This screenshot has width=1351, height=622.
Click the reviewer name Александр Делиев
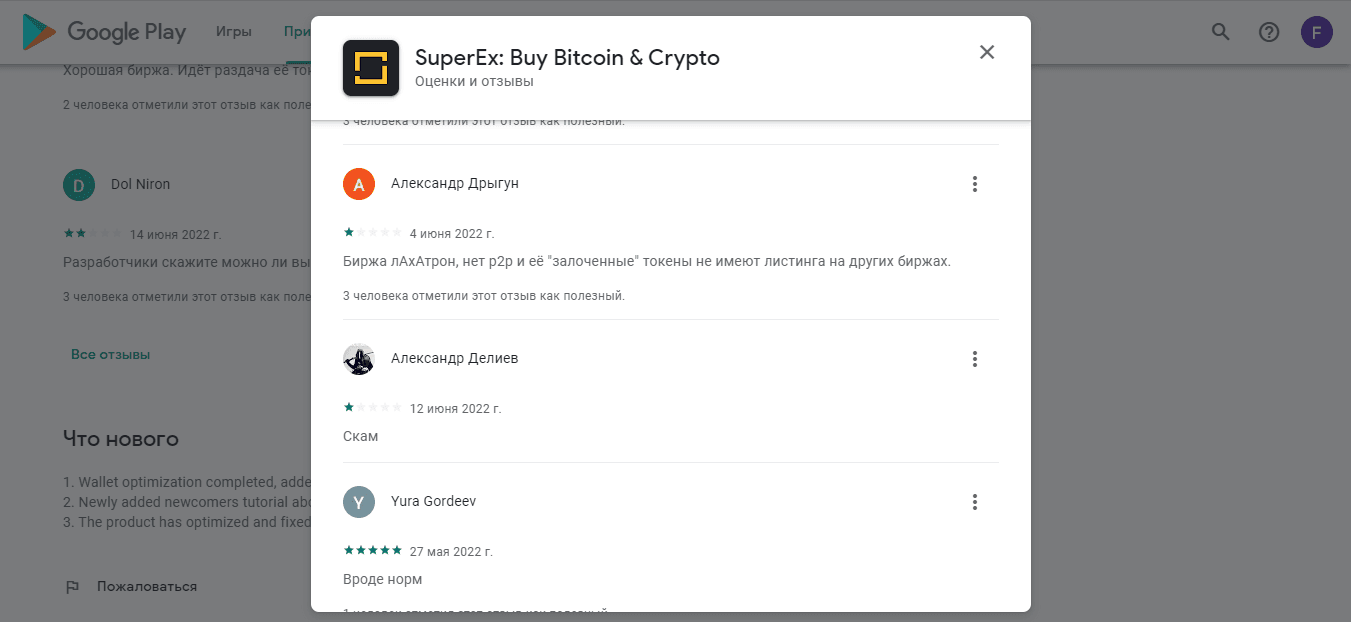(454, 359)
